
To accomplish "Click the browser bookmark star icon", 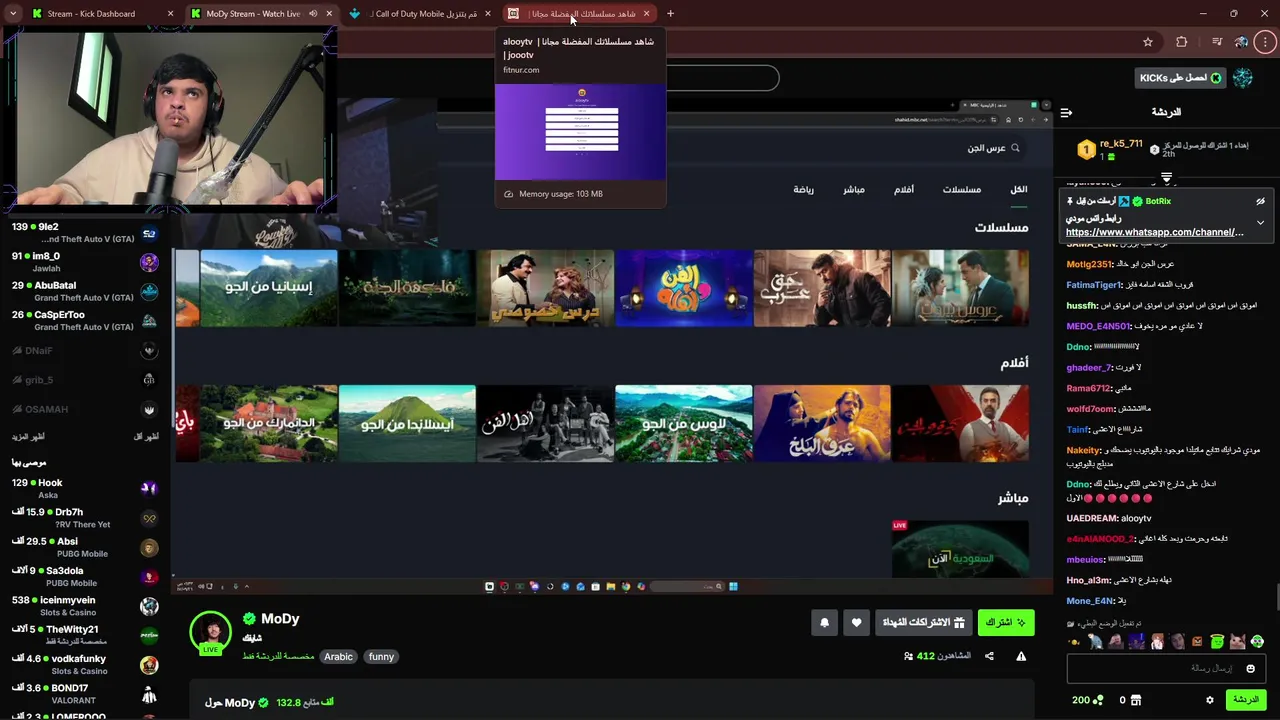I will (1148, 42).
